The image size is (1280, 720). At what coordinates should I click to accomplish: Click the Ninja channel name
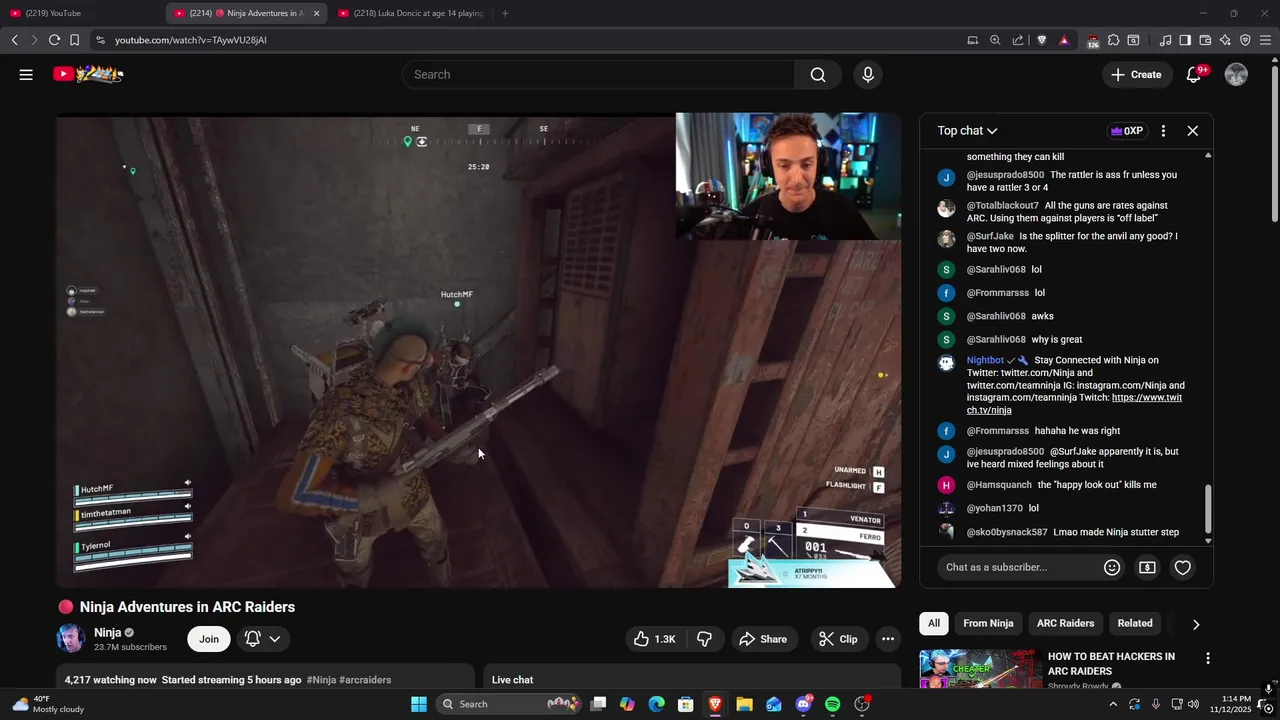point(107,632)
